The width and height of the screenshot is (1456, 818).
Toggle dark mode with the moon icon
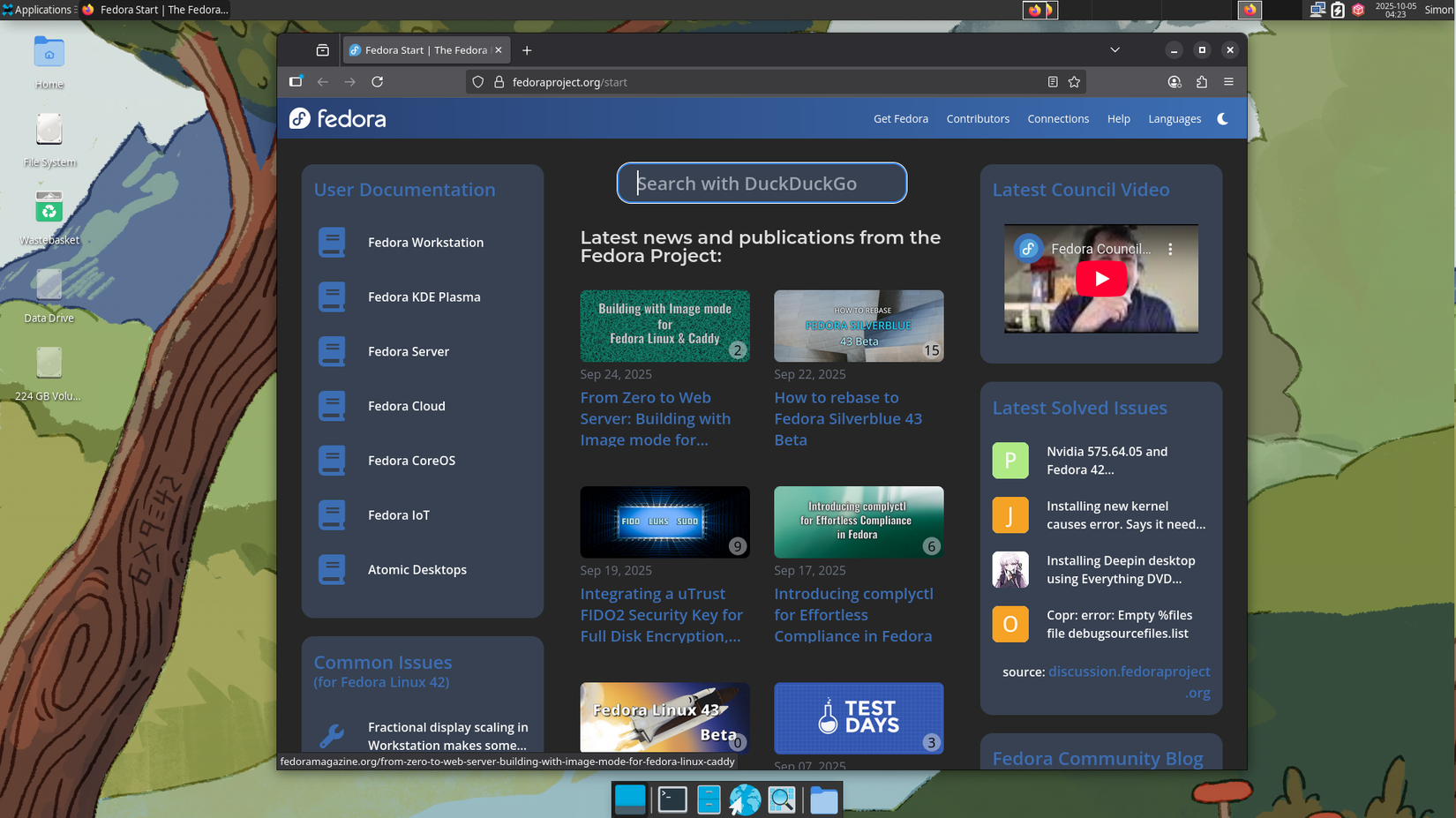(x=1223, y=118)
